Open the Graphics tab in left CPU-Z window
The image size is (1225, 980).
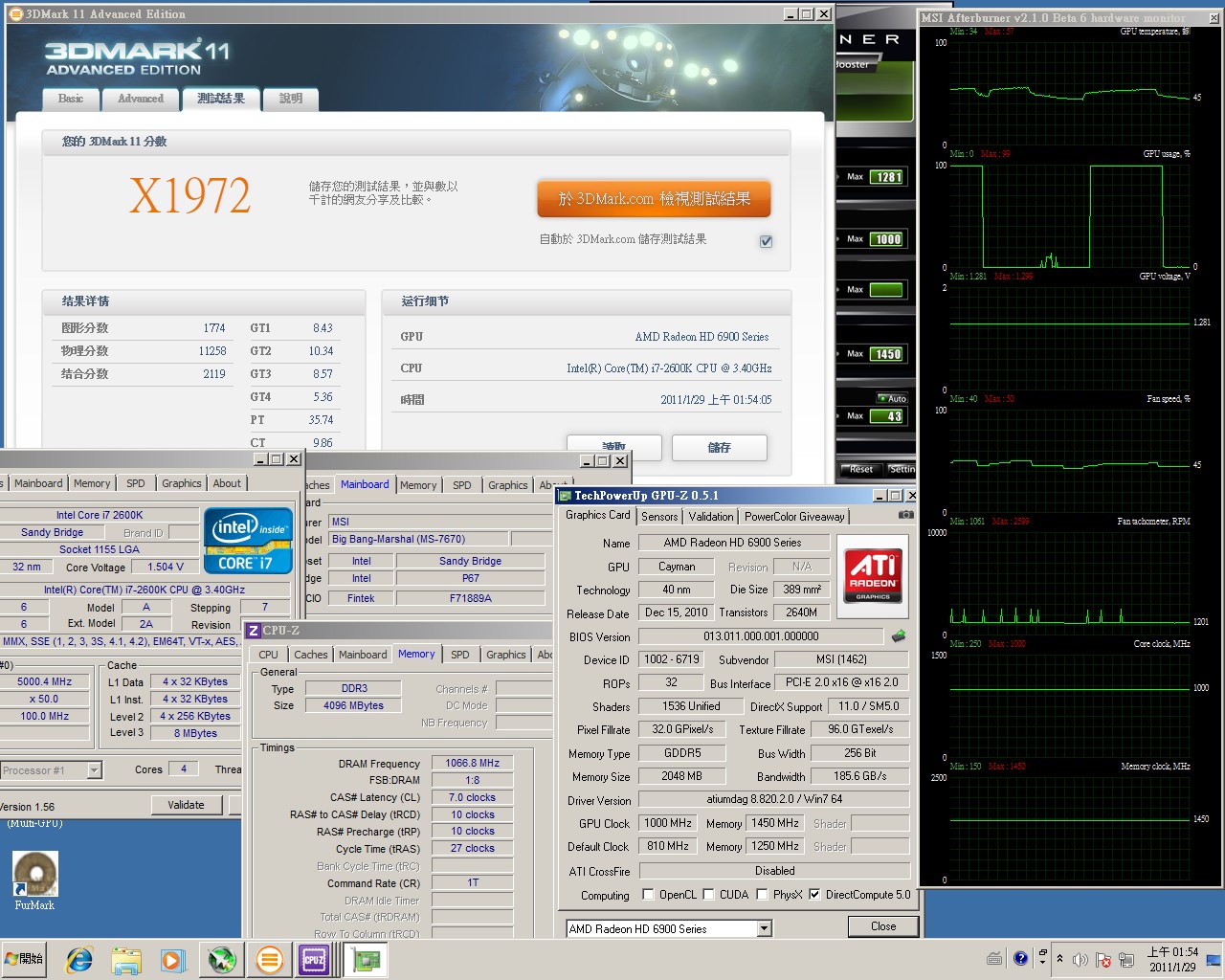click(182, 483)
